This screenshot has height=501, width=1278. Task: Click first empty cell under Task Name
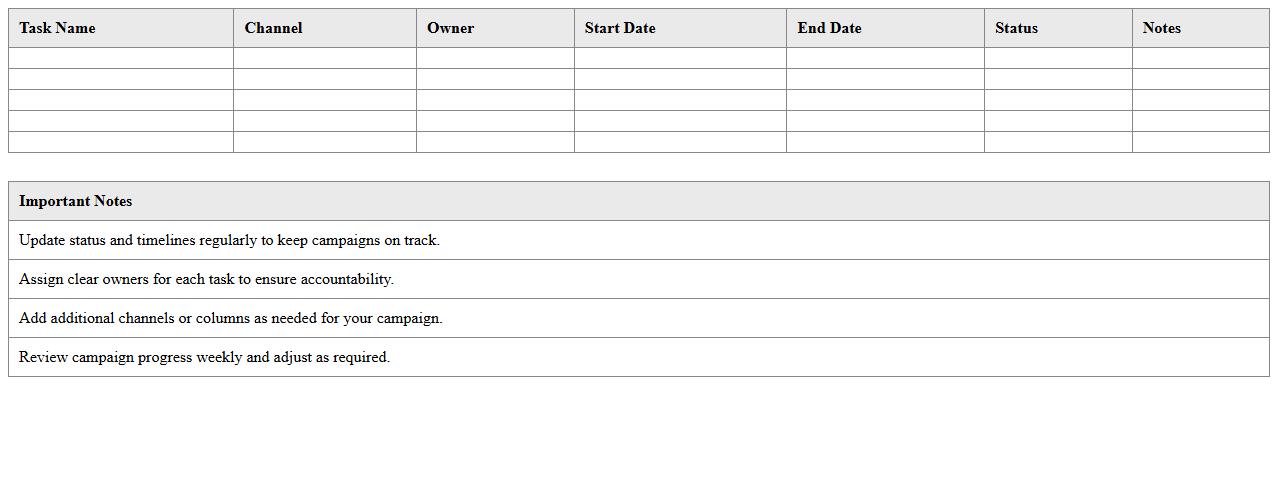pos(121,58)
